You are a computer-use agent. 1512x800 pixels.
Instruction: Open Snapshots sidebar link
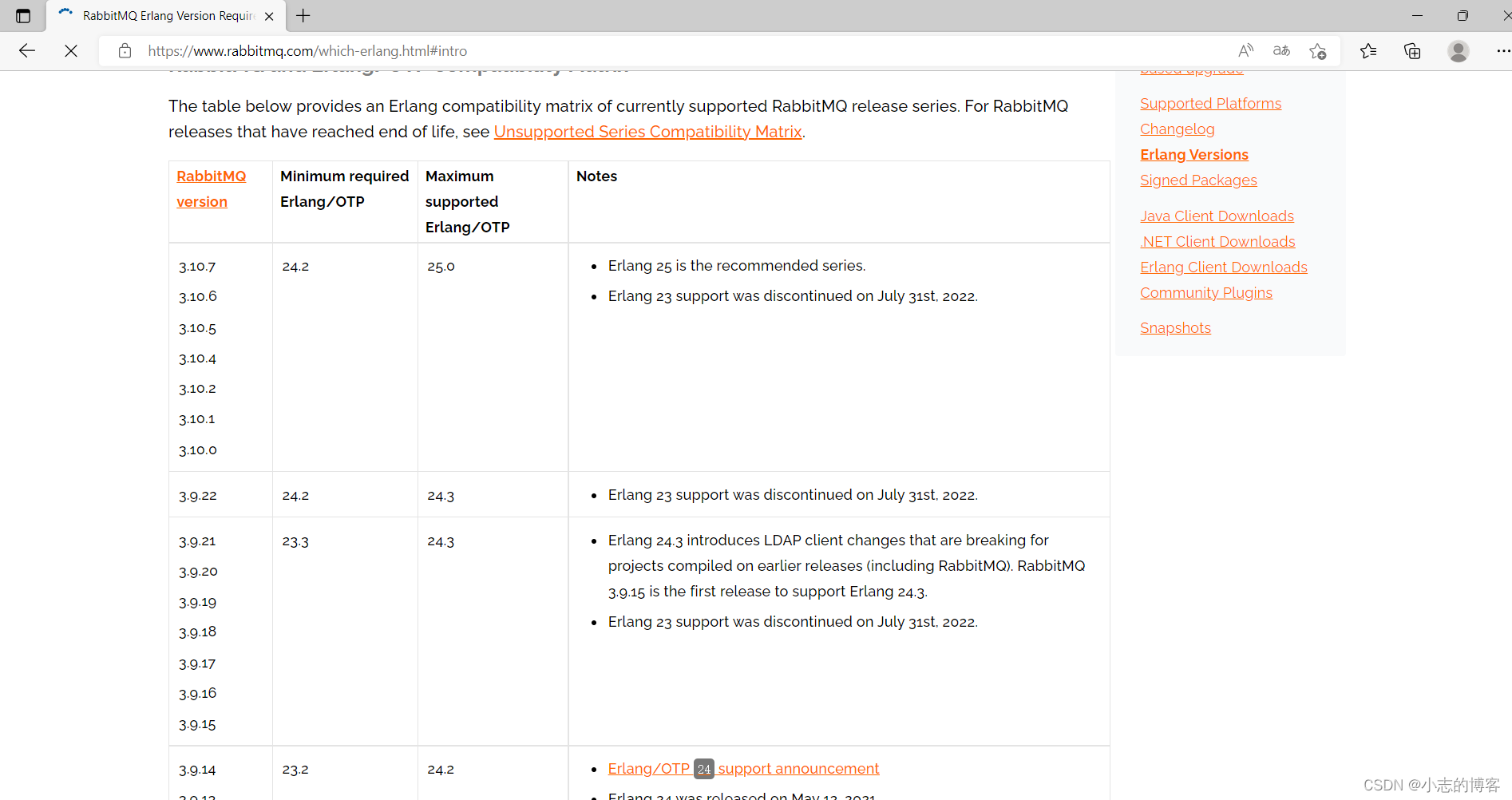pyautogui.click(x=1175, y=328)
